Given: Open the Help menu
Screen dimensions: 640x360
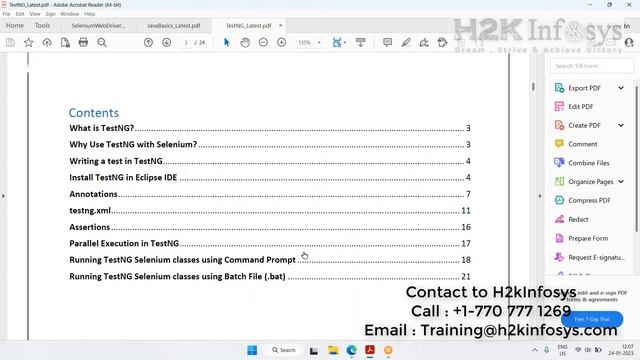Looking at the screenshot, I should [89, 14].
